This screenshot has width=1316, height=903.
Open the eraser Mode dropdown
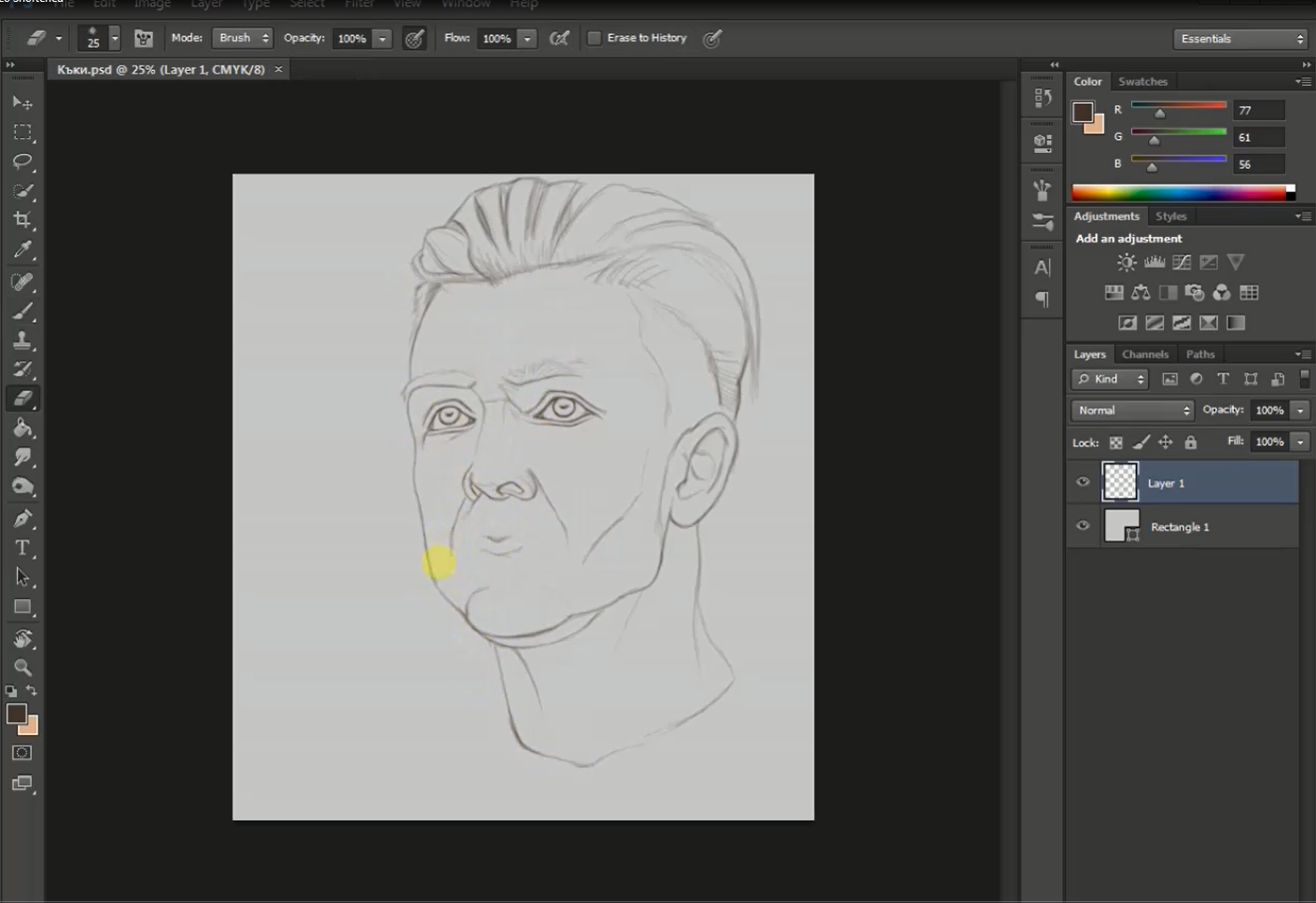coord(243,38)
